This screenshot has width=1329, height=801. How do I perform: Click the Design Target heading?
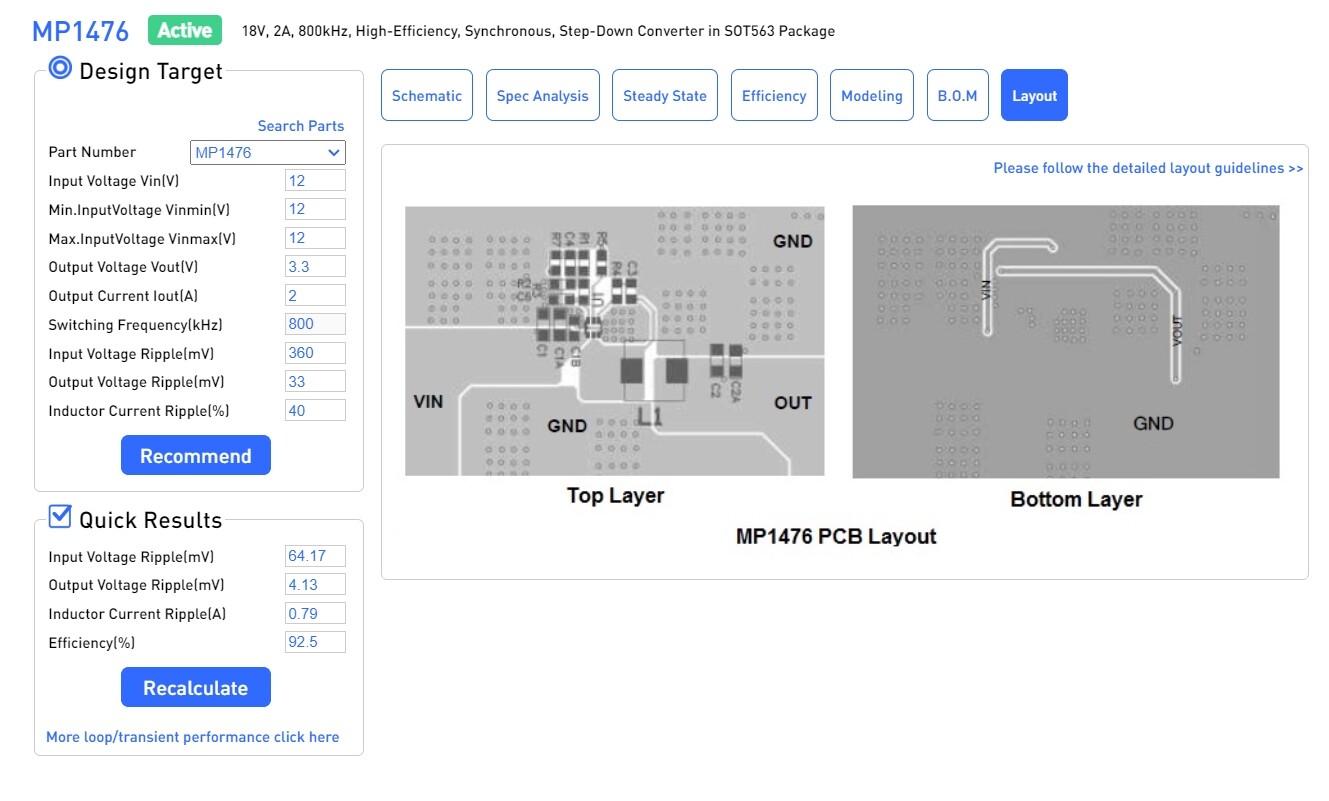pos(151,71)
